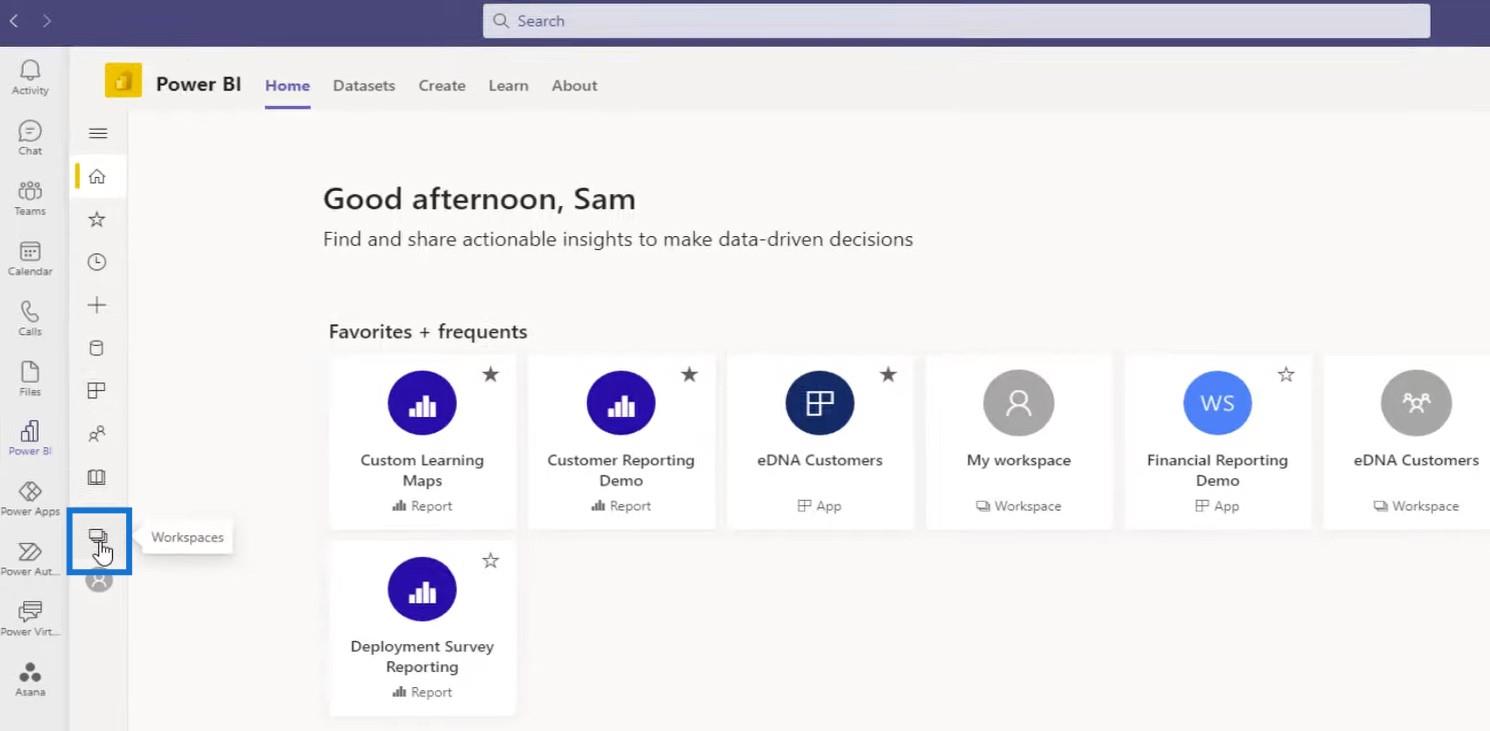Open eDNA Customers app card
This screenshot has width=1490, height=731.
(820, 442)
